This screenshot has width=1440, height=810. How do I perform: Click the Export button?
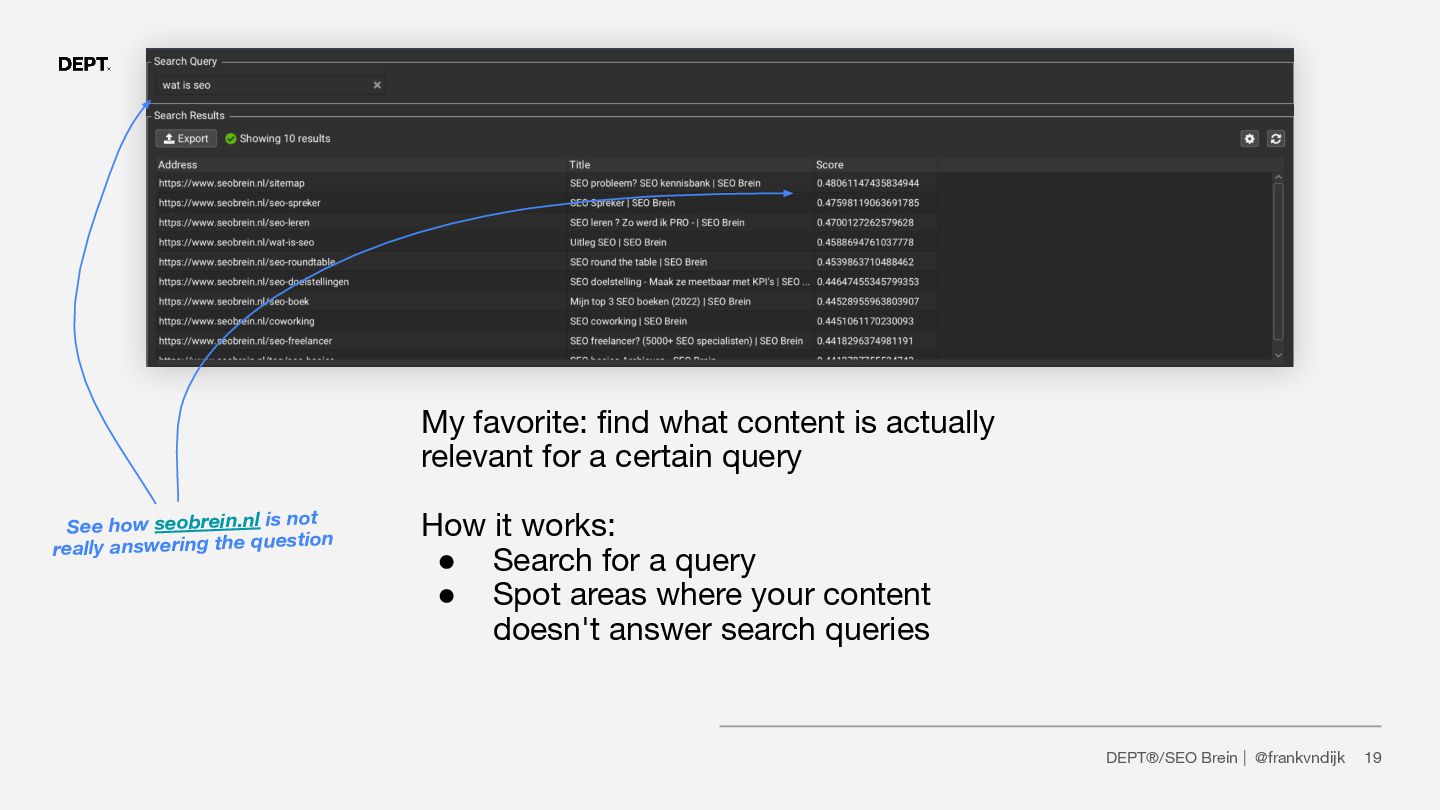pyautogui.click(x=186, y=139)
